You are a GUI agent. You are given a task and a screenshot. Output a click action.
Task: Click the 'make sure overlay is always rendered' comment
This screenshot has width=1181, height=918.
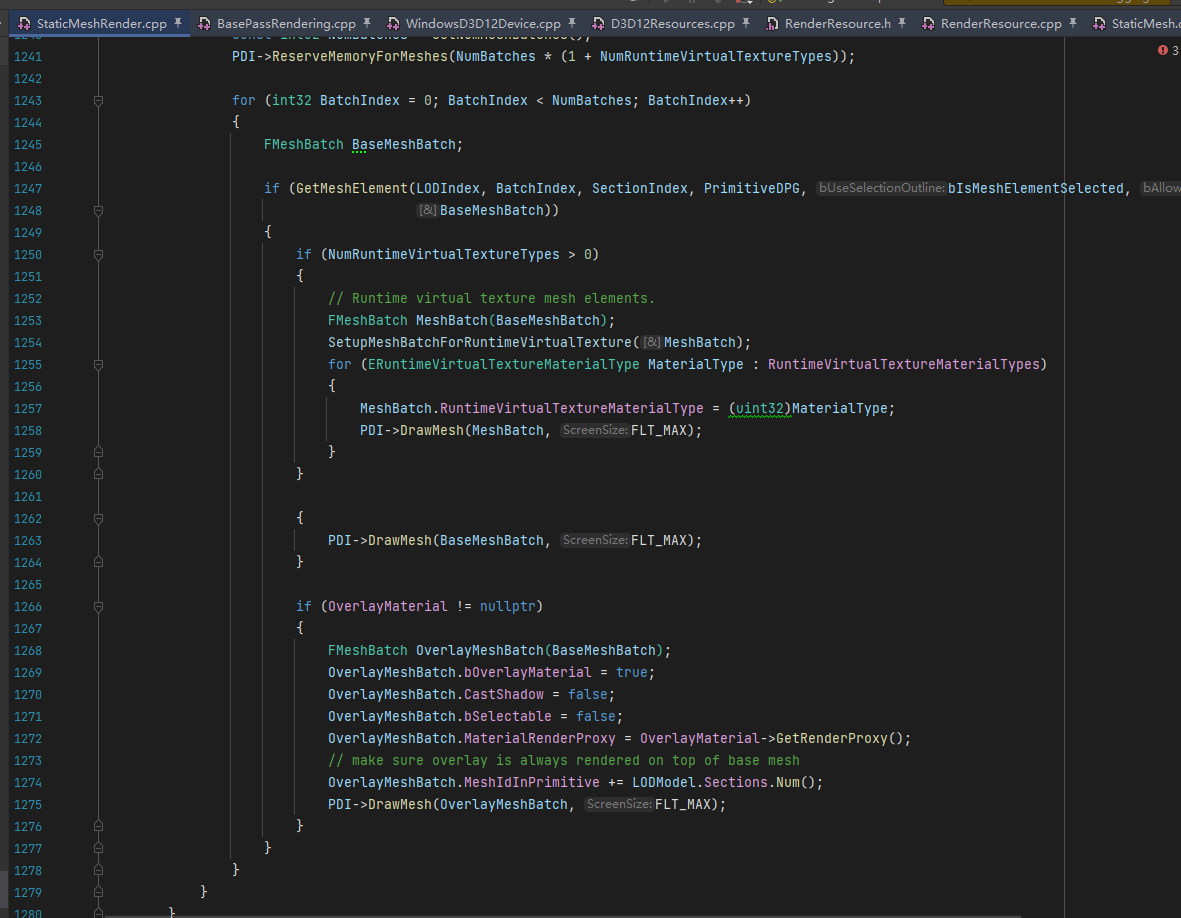563,761
